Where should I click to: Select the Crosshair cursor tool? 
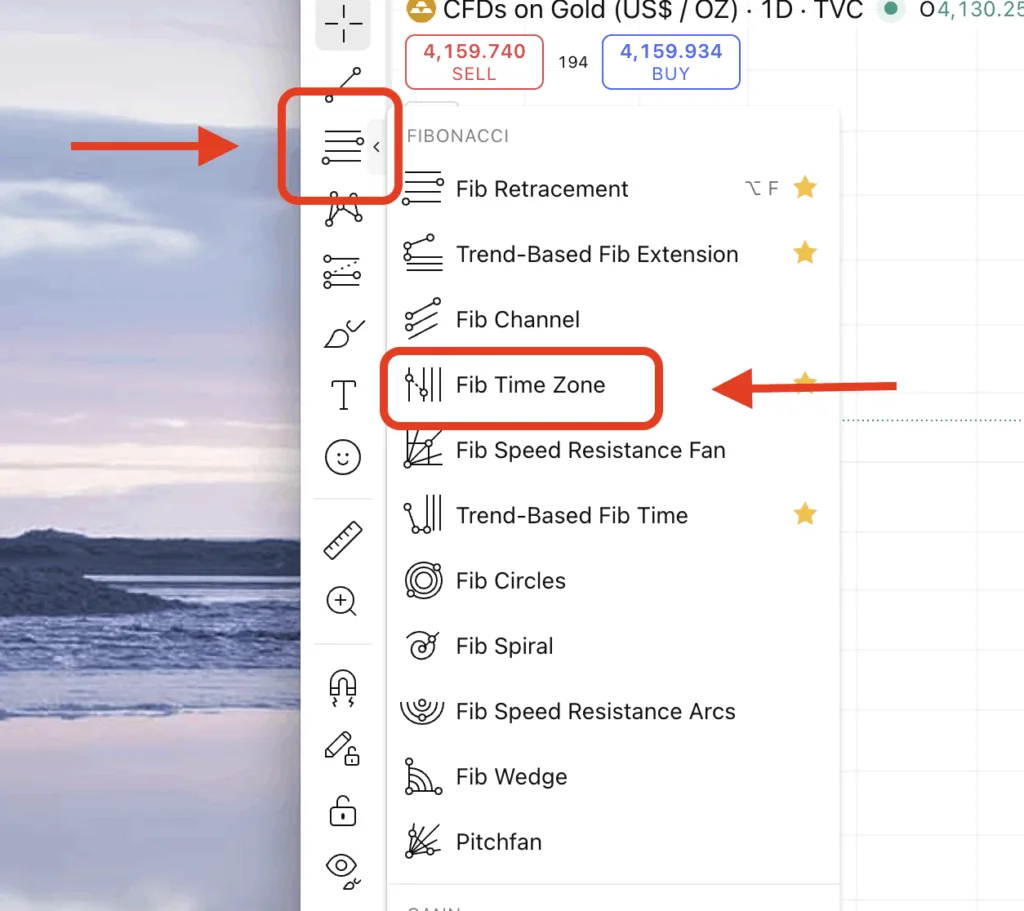pyautogui.click(x=343, y=25)
